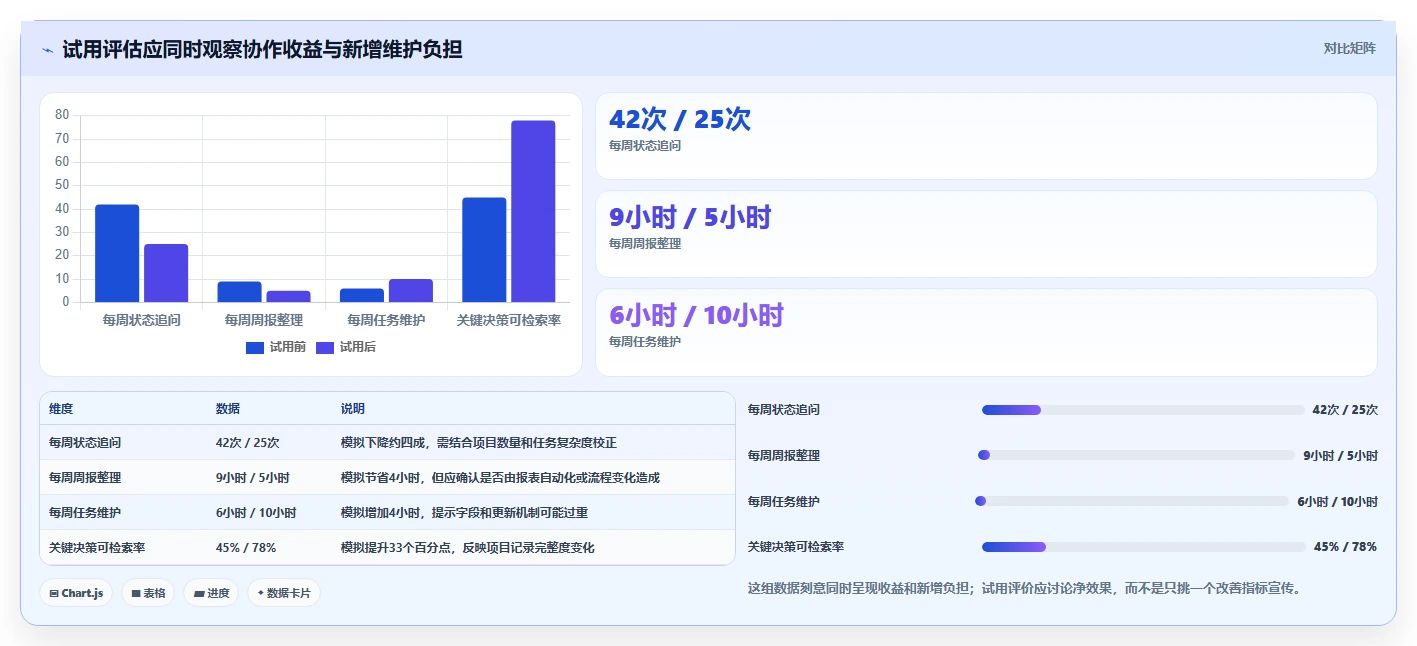Click the description starting 模拟增加4小时
This screenshot has width=1417, height=646.
[464, 512]
